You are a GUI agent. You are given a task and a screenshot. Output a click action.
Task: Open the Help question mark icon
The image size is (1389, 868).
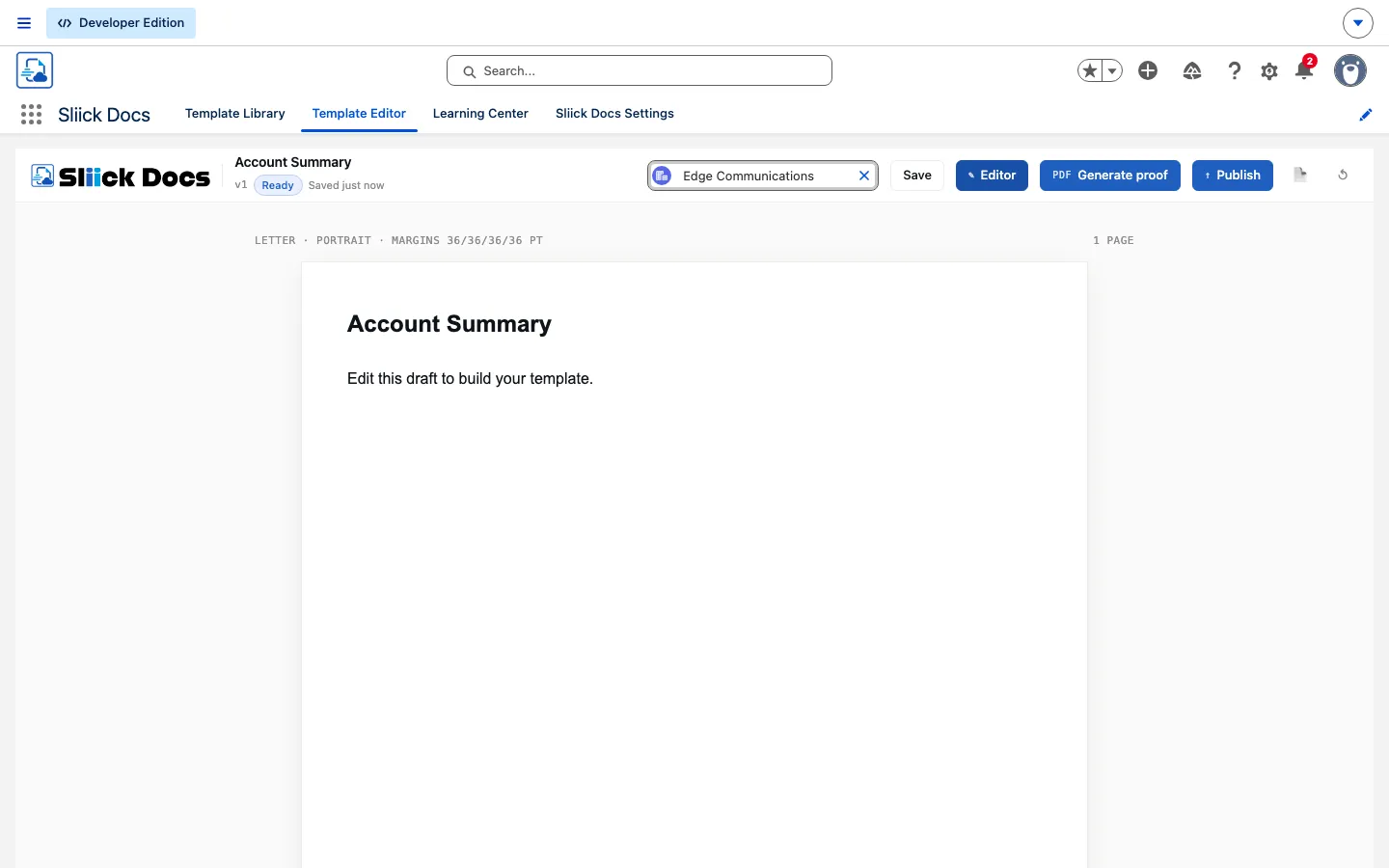(x=1235, y=70)
